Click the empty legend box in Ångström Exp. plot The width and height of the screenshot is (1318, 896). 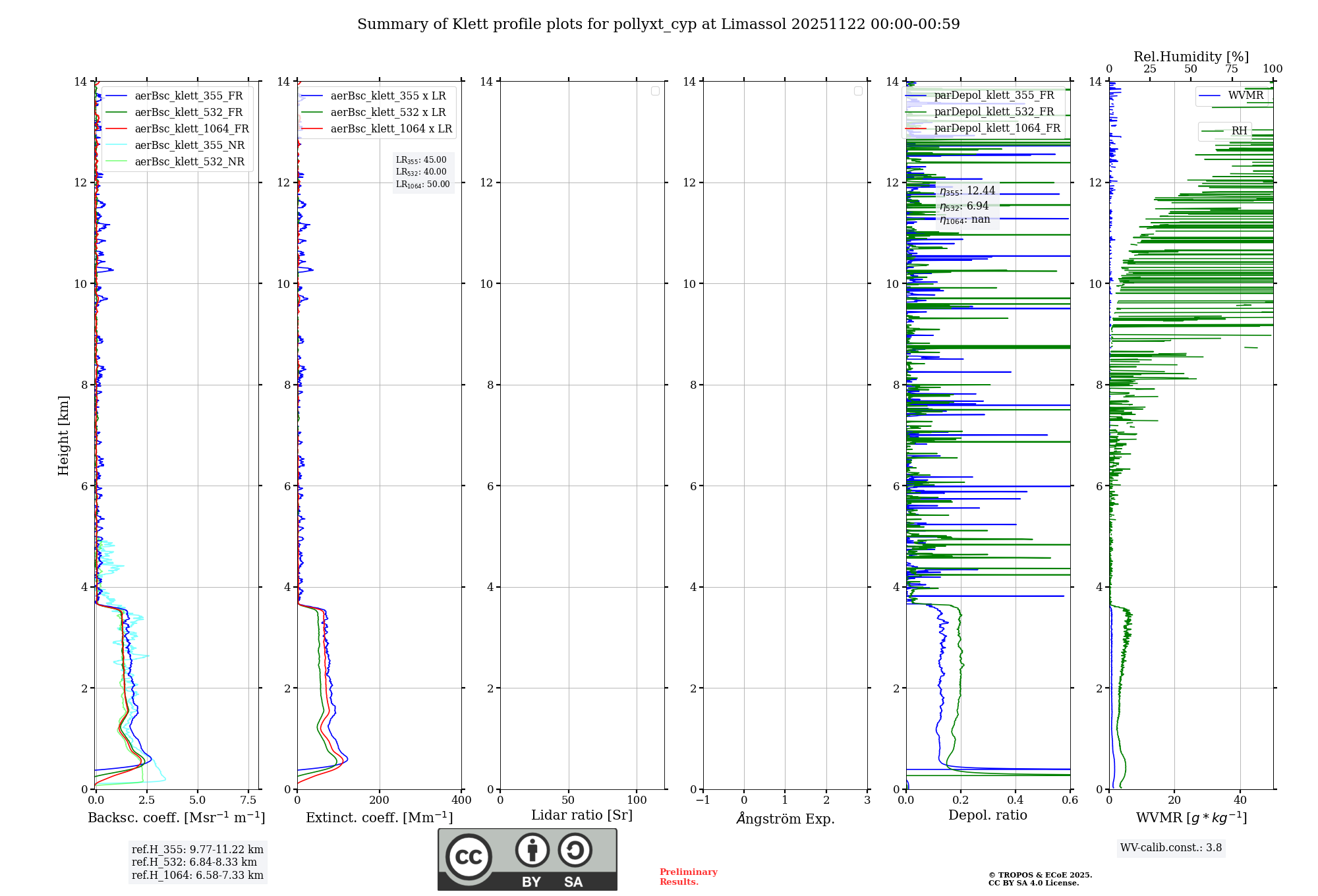[x=858, y=91]
